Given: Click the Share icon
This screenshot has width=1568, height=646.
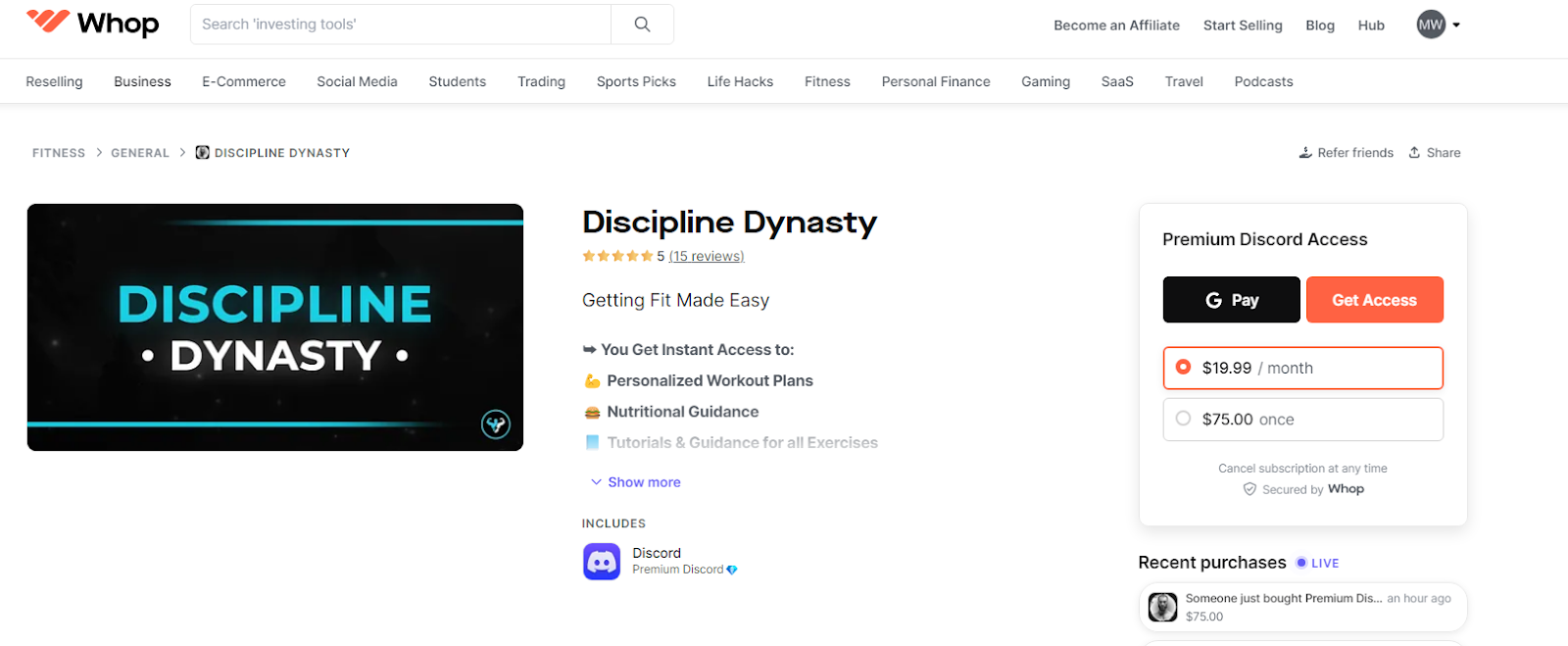Looking at the screenshot, I should click(x=1414, y=152).
